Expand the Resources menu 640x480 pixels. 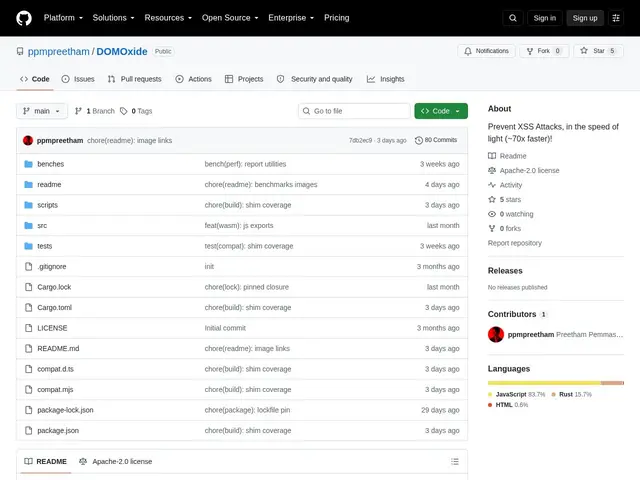coord(168,18)
